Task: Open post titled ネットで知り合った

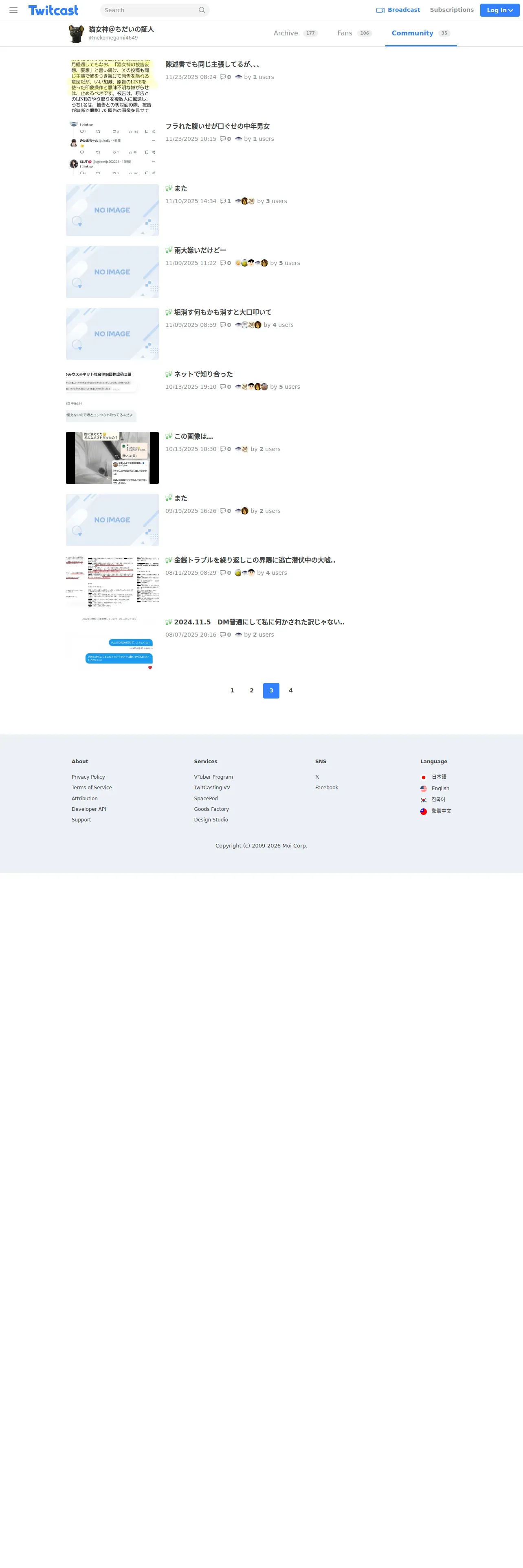Action: point(203,374)
